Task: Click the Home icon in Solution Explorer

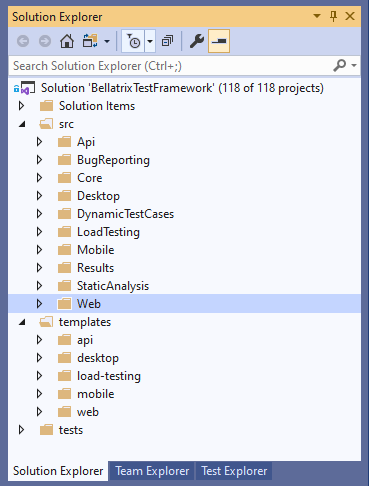Action: tap(67, 41)
